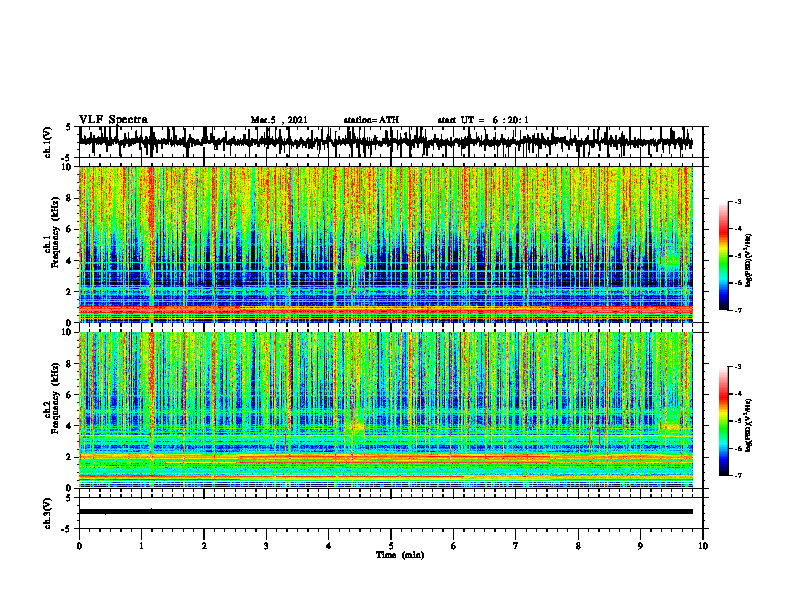Click the "5" tick on ch.1(V) axis

click(68, 128)
